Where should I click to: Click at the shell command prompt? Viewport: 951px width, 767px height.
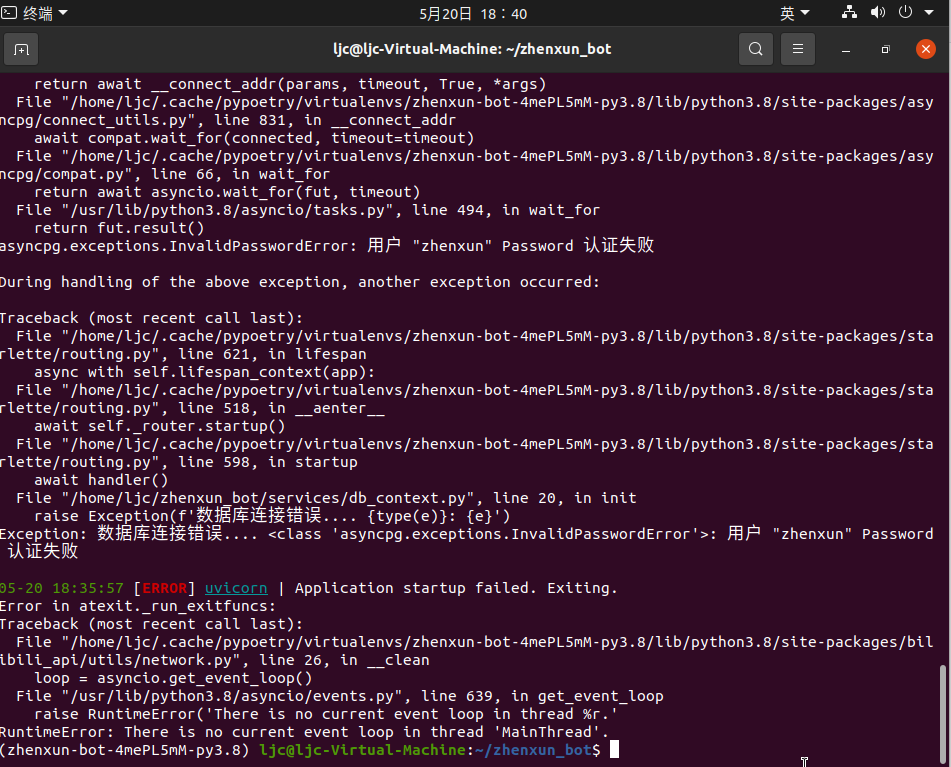(598, 750)
